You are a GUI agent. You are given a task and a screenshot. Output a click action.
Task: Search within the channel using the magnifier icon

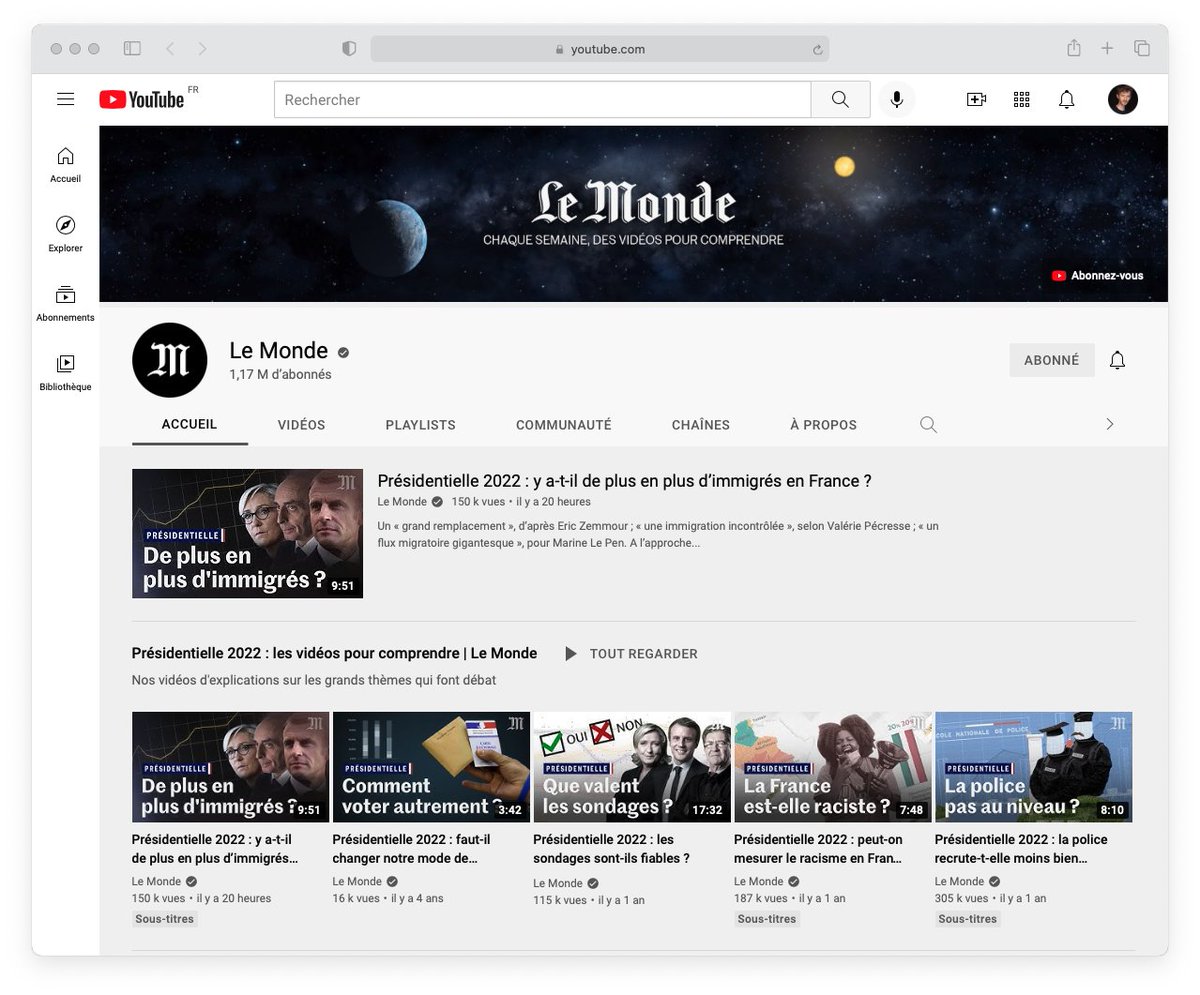coord(928,425)
